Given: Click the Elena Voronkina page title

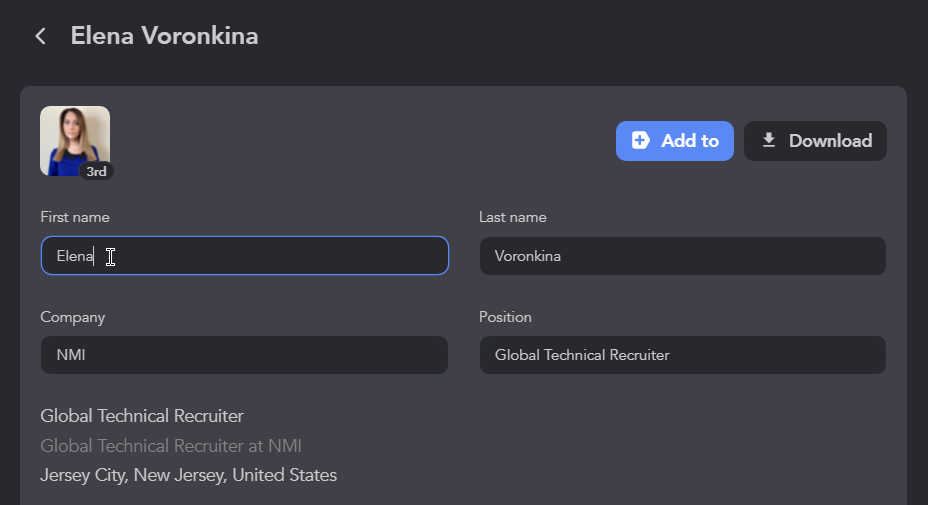Looking at the screenshot, I should point(164,36).
